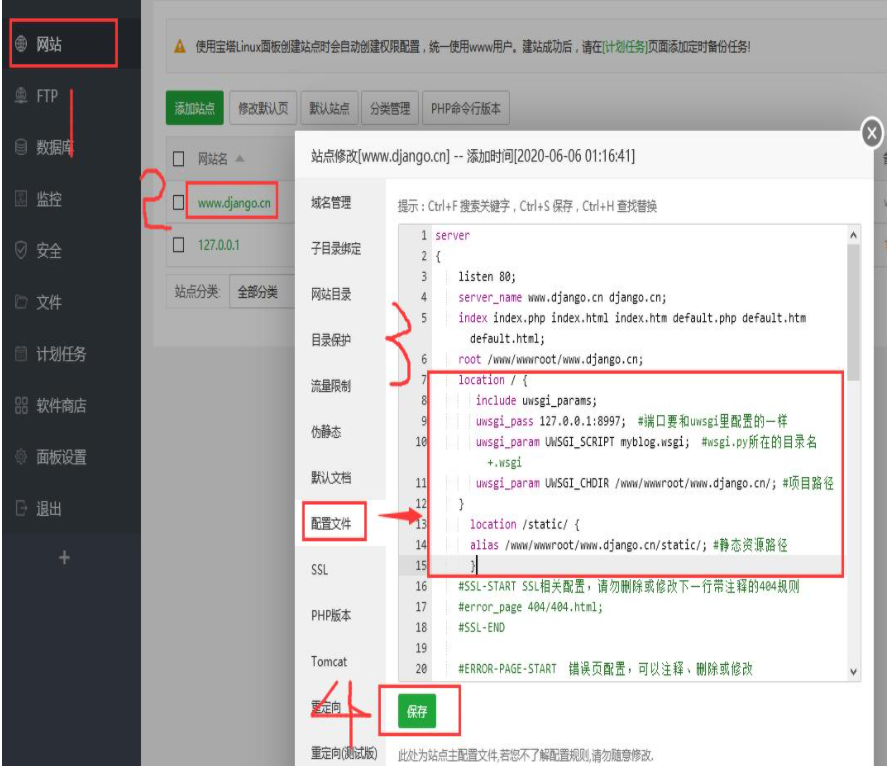Switch to the 伪静态 tab
Image resolution: width=889 pixels, height=774 pixels.
(326, 432)
